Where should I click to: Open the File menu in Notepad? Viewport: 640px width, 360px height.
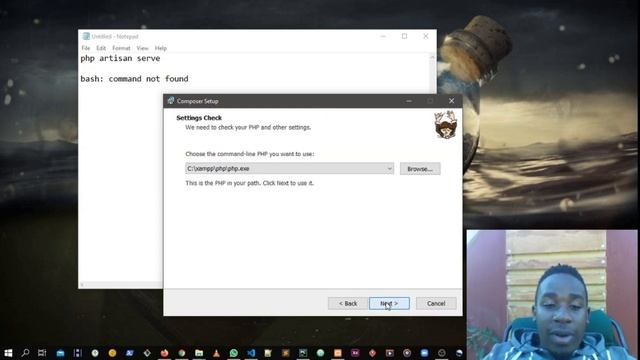86,48
